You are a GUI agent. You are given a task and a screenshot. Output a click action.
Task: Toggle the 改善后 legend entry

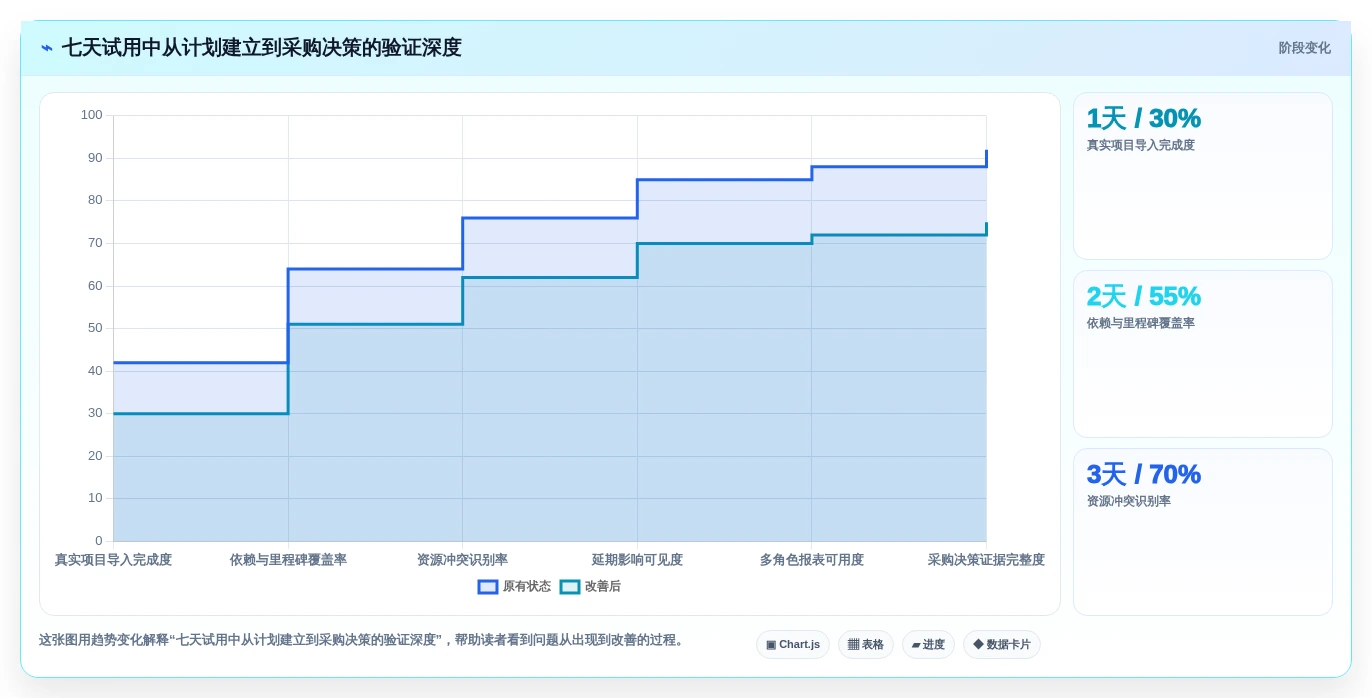pos(590,587)
